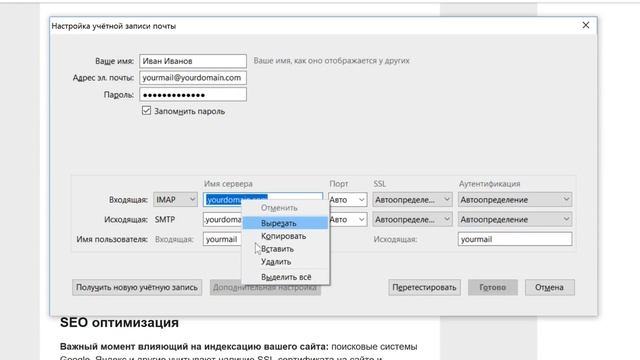Open the incoming Аутентификация dropdown
Viewport: 640px width, 360px height.
515,200
